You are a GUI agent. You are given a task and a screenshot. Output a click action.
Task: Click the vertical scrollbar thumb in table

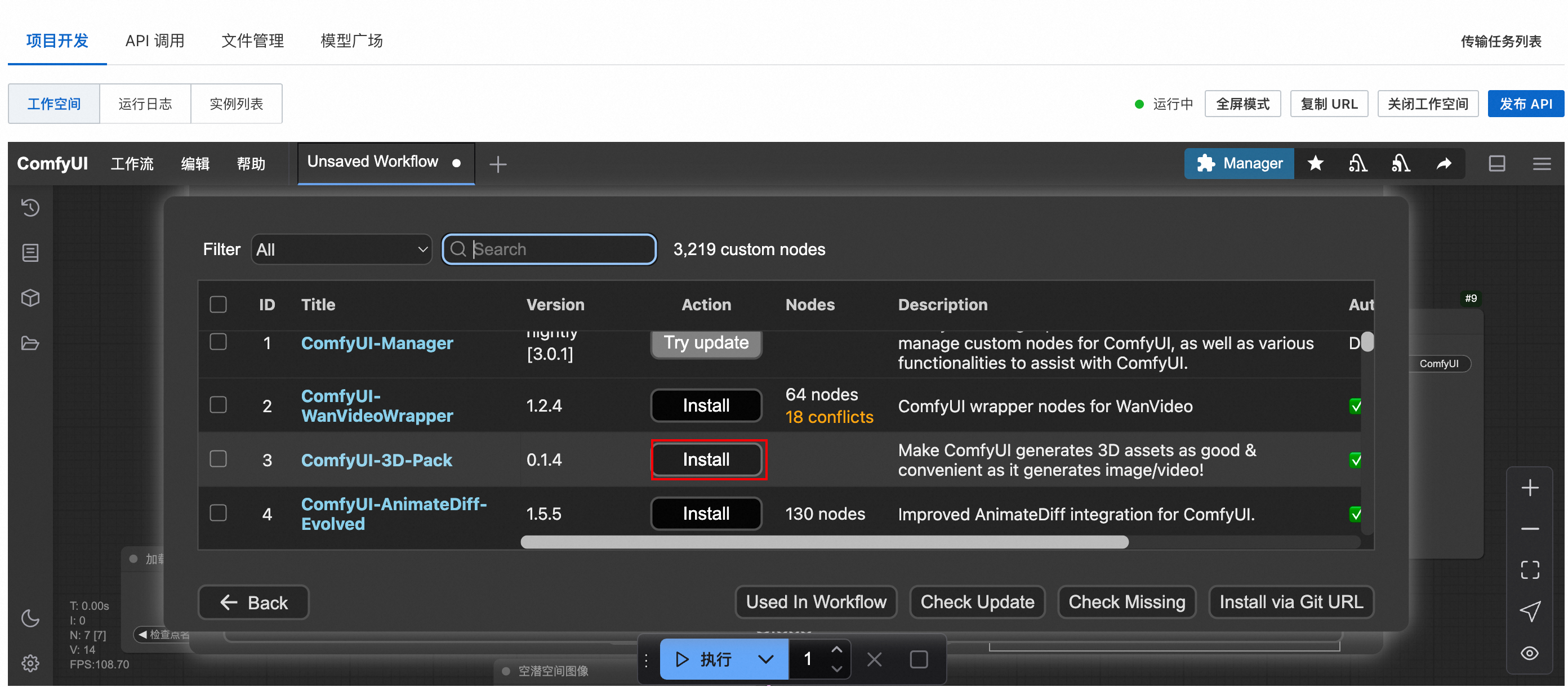point(1367,342)
